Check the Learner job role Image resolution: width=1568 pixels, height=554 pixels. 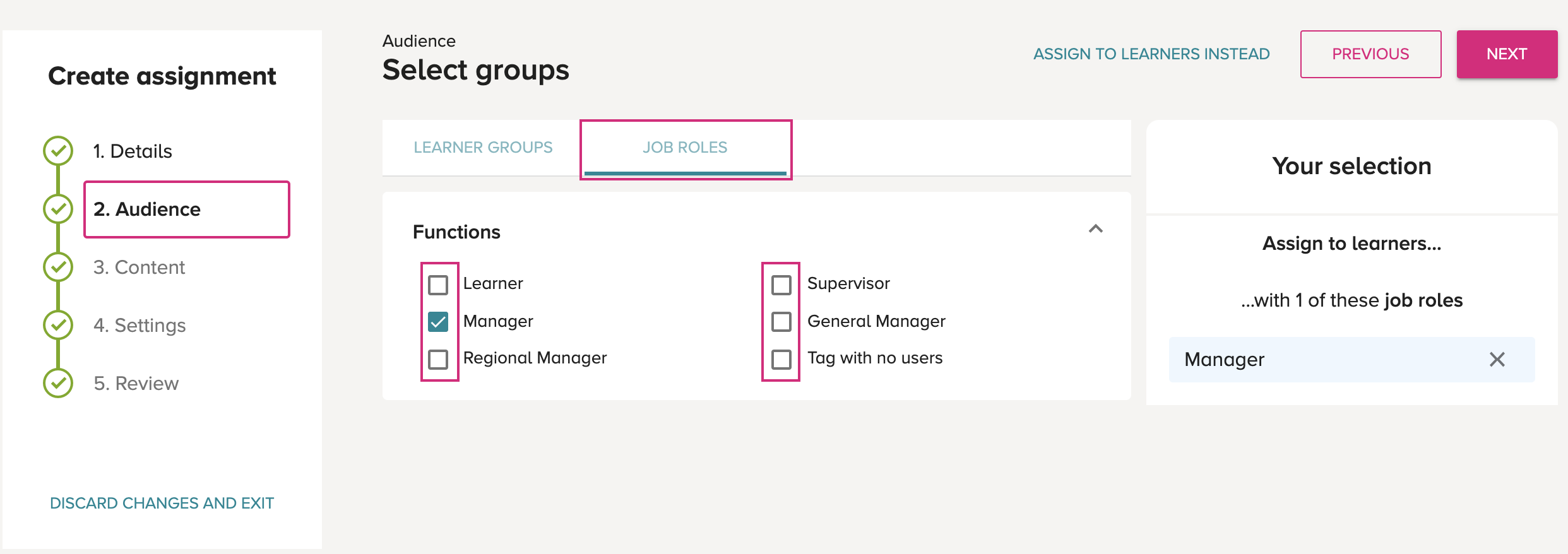click(x=438, y=285)
